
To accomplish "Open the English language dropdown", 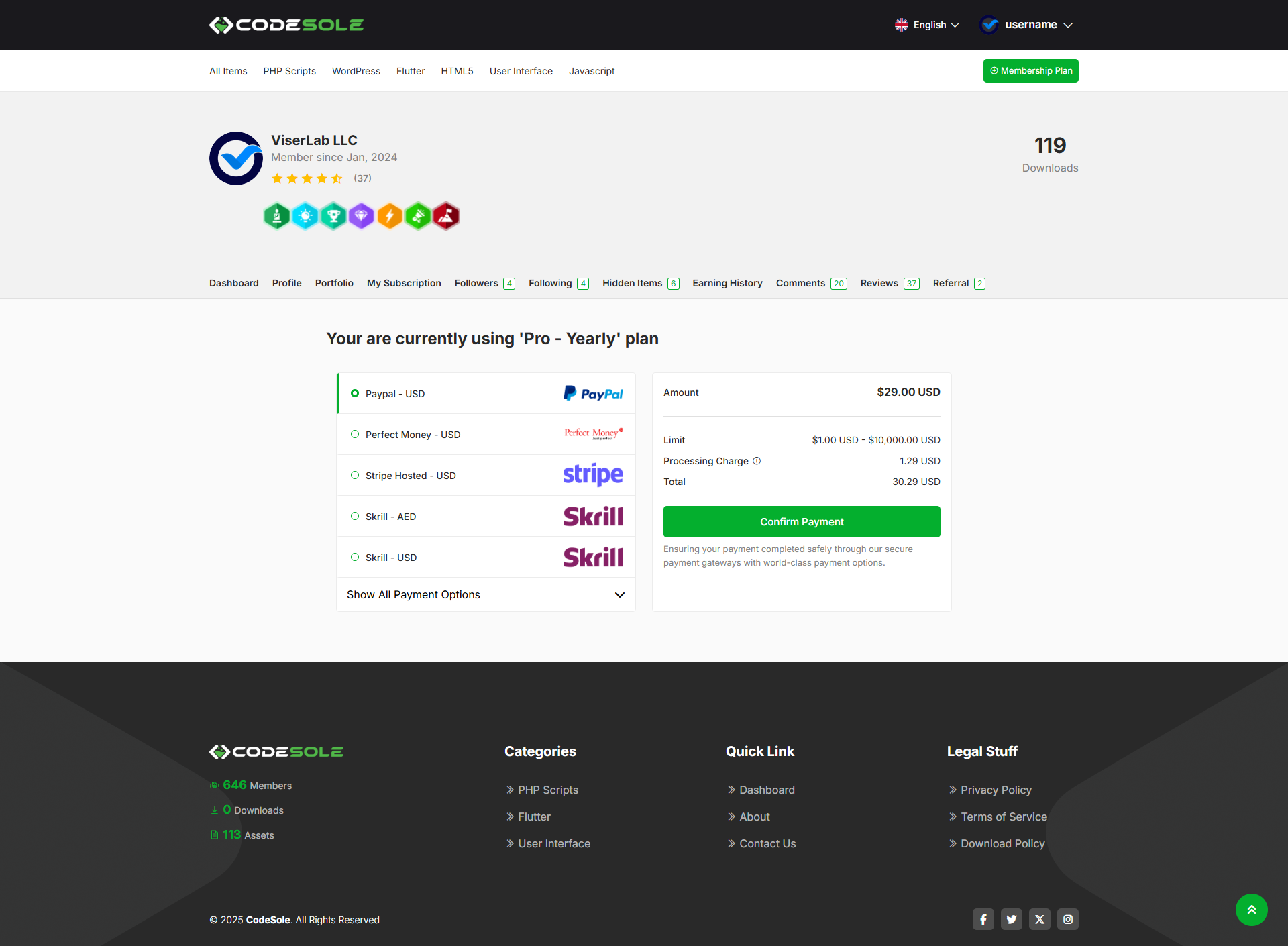I will point(927,25).
